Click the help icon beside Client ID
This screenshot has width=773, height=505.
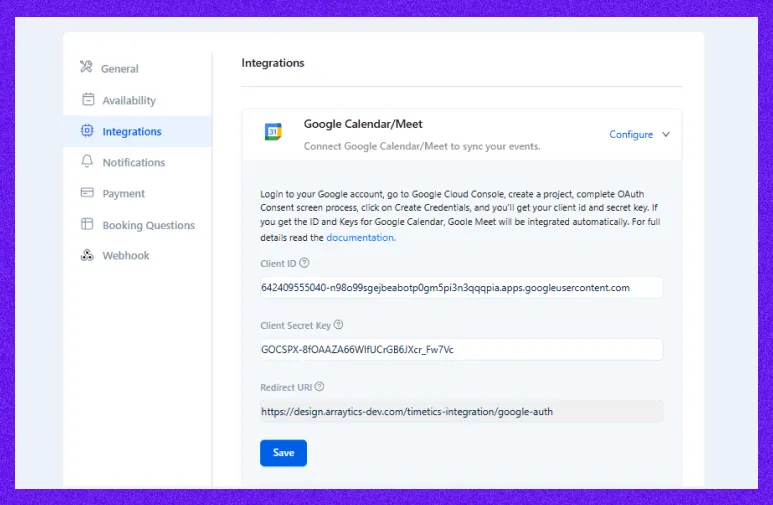(x=304, y=263)
